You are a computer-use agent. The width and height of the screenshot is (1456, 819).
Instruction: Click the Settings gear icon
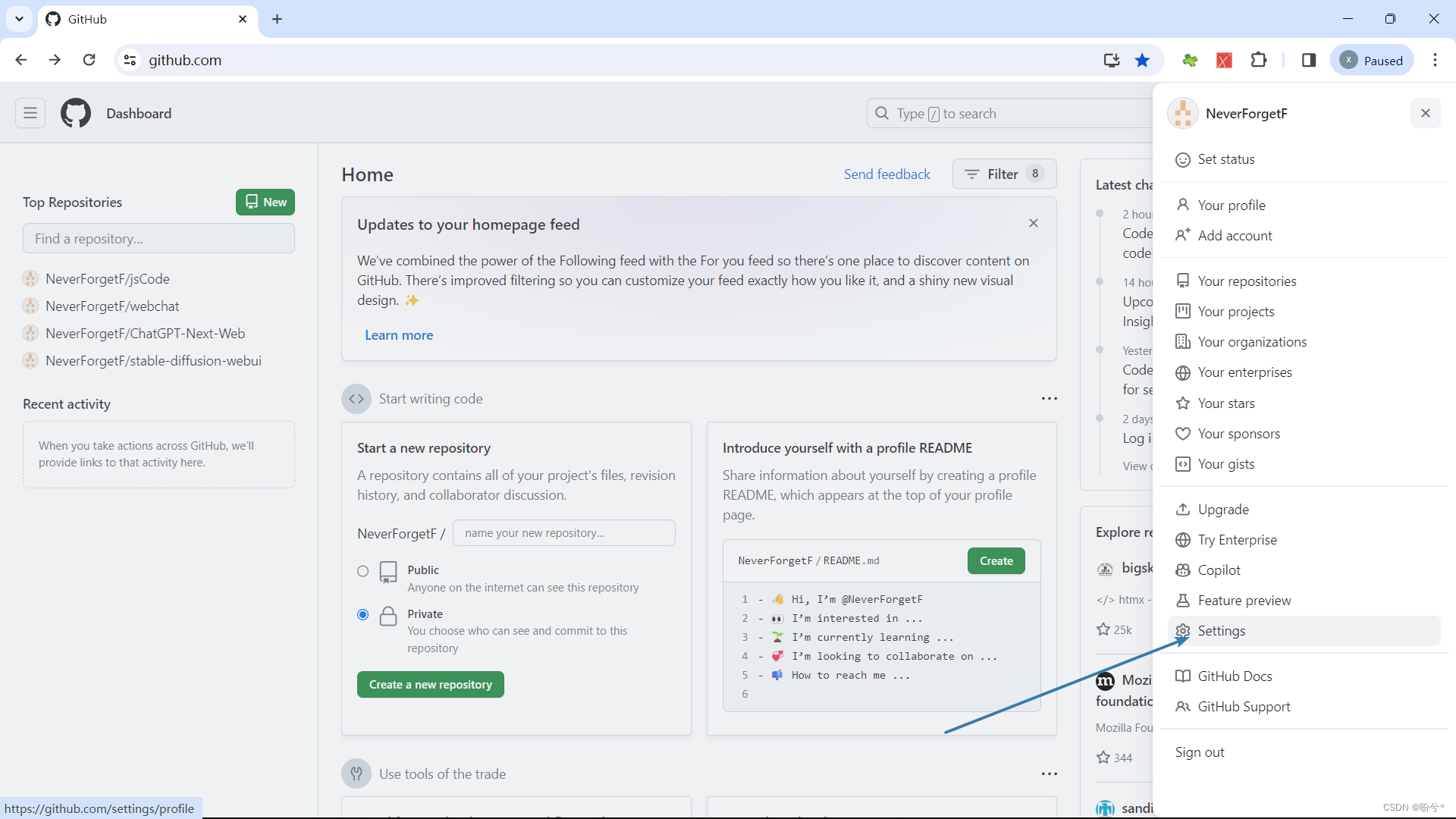pos(1183,631)
